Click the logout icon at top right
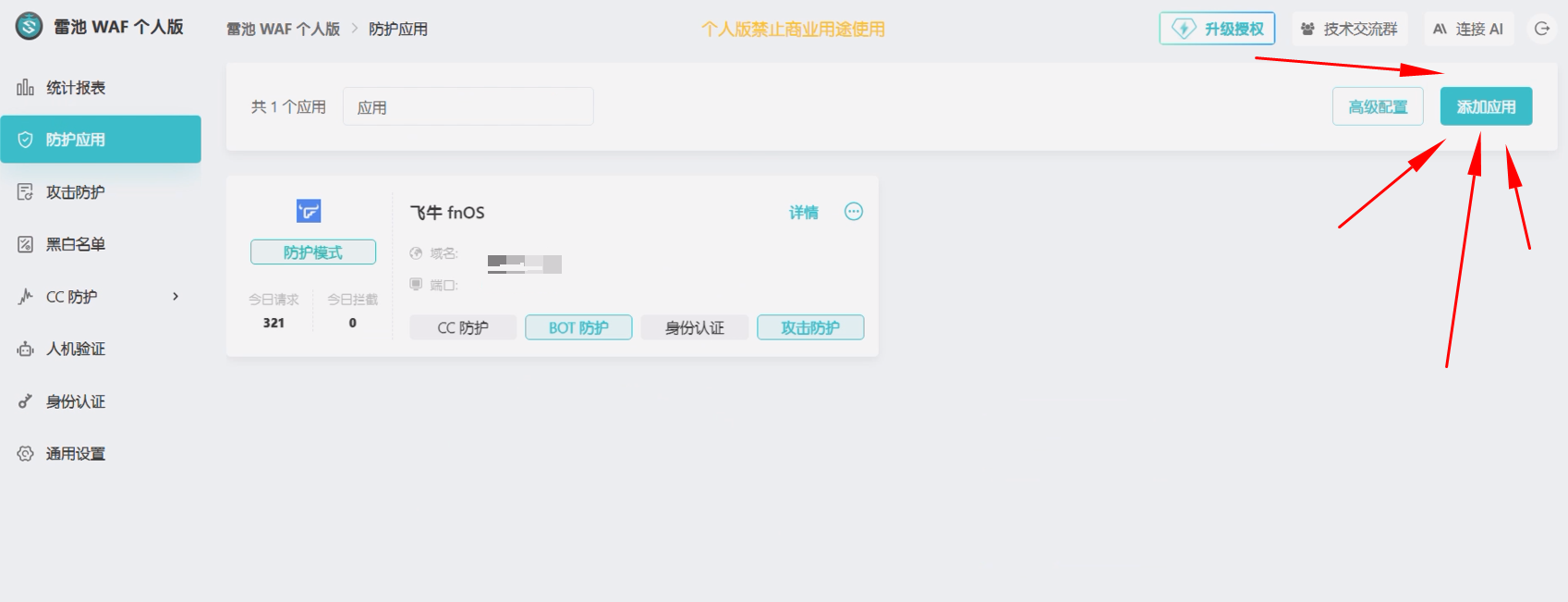 [1542, 29]
